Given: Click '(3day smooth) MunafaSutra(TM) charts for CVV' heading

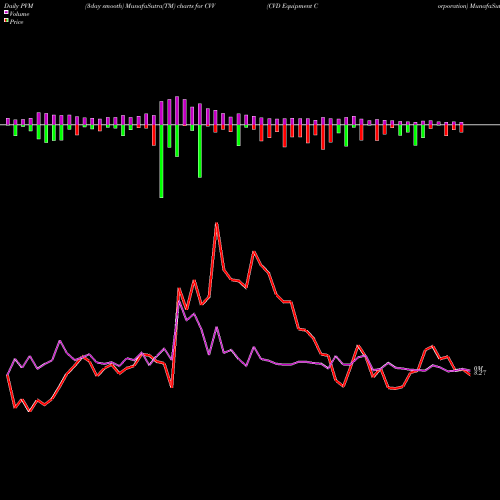Looking at the screenshot, I should (150, 6).
